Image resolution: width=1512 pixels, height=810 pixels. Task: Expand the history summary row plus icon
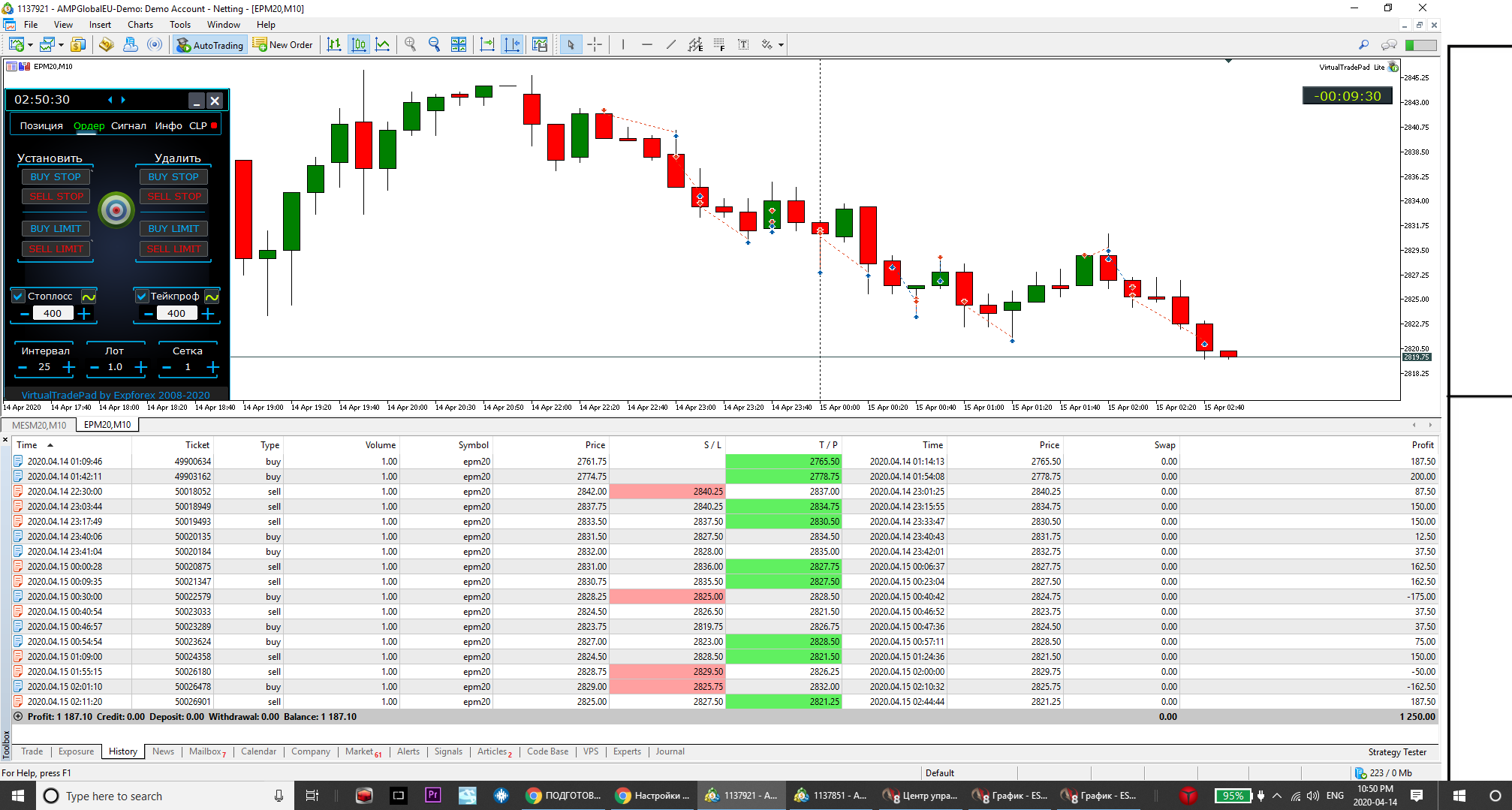[x=18, y=717]
